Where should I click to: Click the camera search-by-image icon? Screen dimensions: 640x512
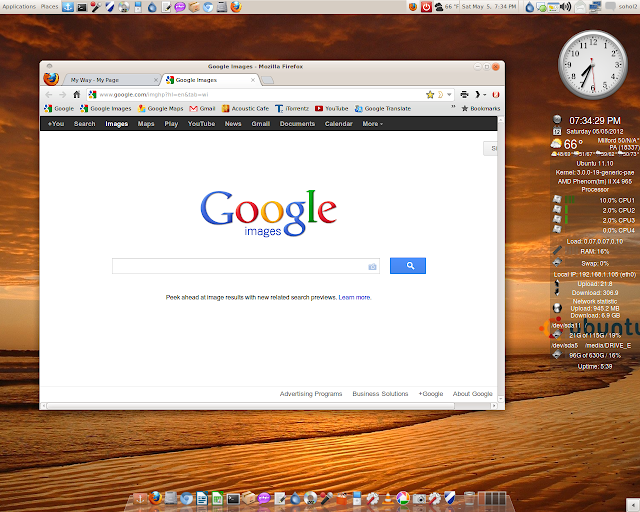pyautogui.click(x=372, y=267)
